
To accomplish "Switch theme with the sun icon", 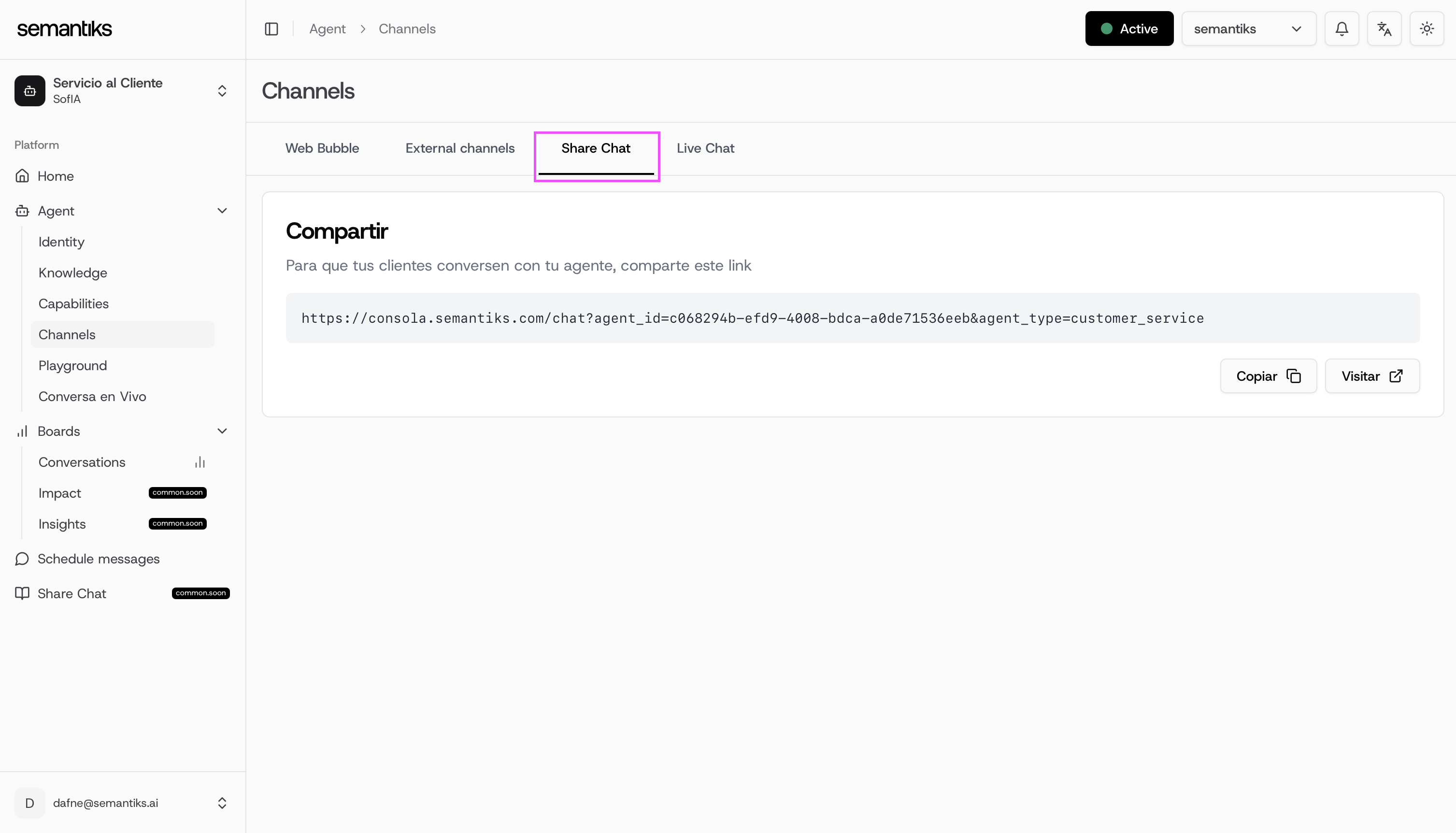I will 1426,29.
